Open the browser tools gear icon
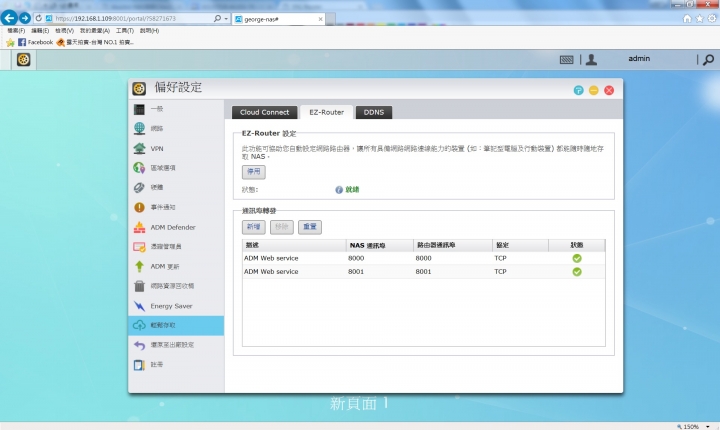720x430 pixels. point(712,18)
